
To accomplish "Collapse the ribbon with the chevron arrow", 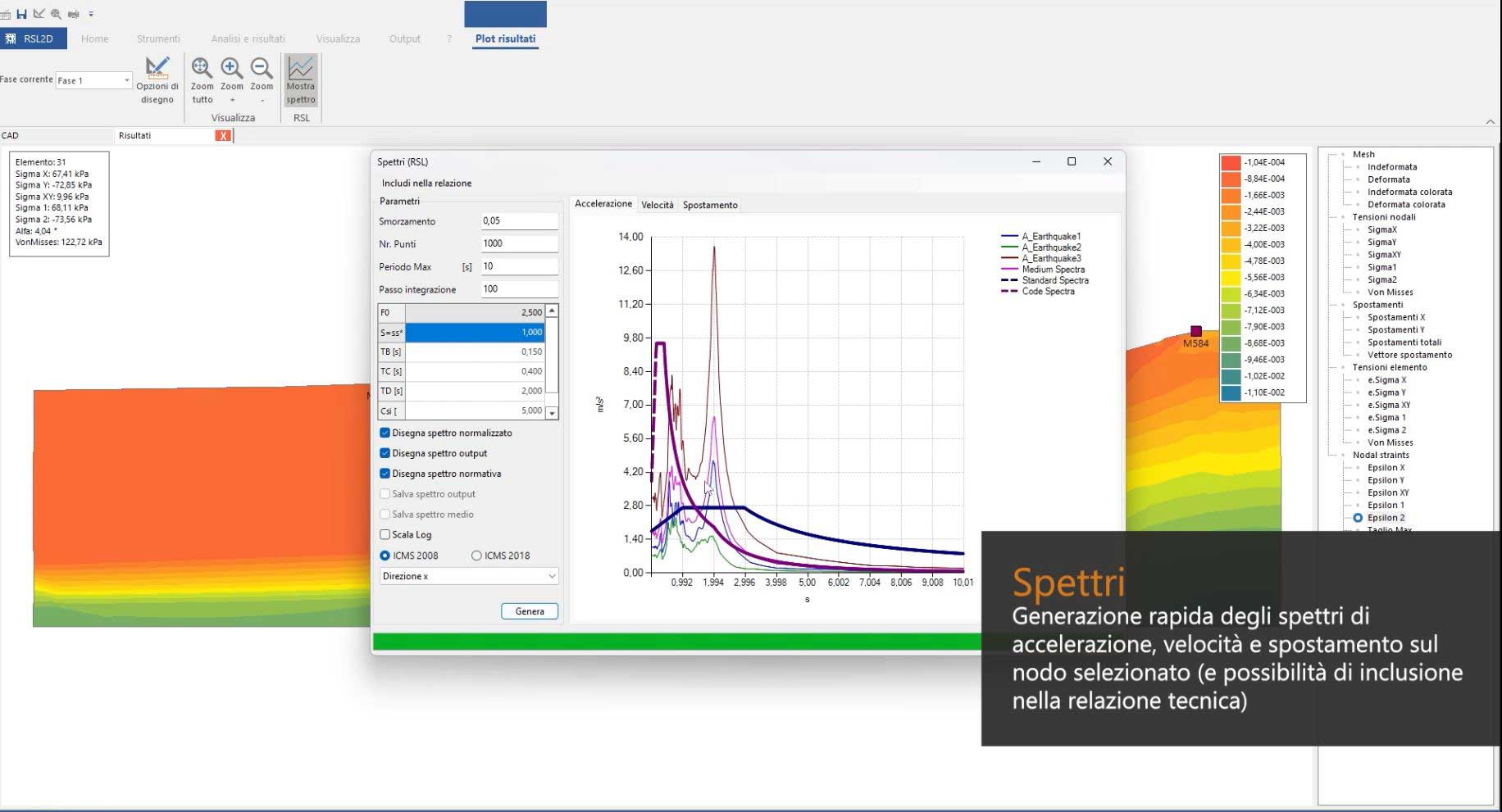I will point(1490,121).
